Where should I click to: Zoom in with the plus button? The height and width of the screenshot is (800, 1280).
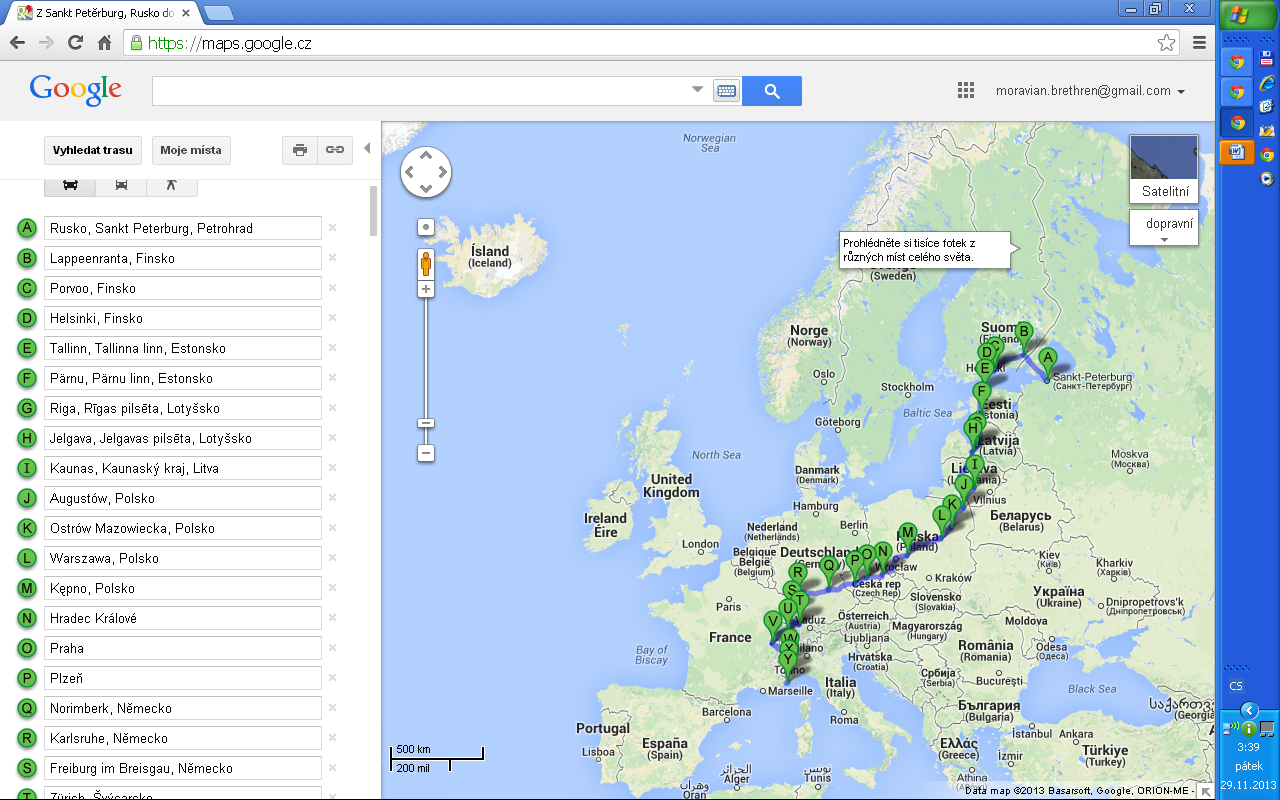tap(426, 289)
